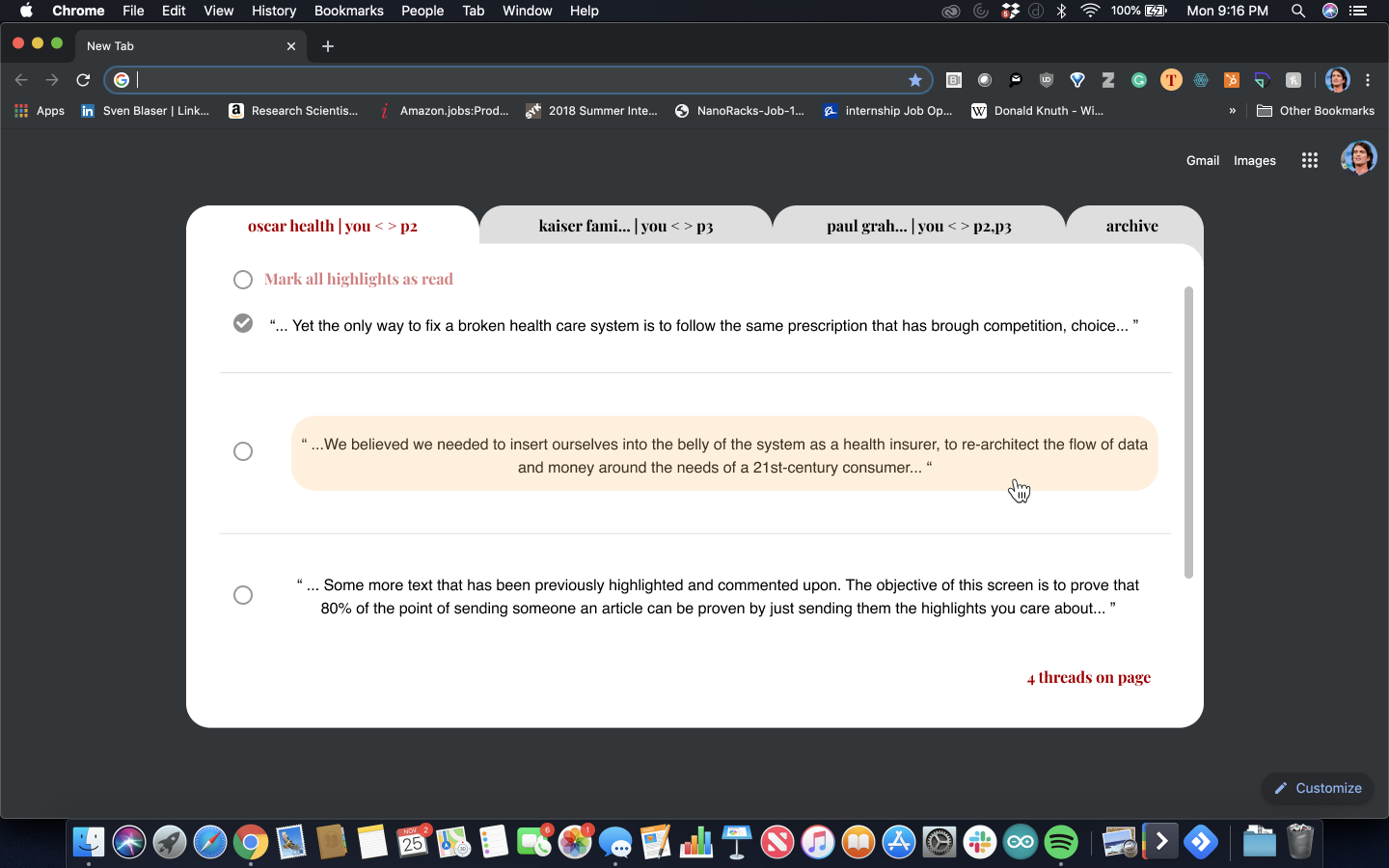Open the App Store from the dock
The image size is (1389, 868).
coord(899,842)
